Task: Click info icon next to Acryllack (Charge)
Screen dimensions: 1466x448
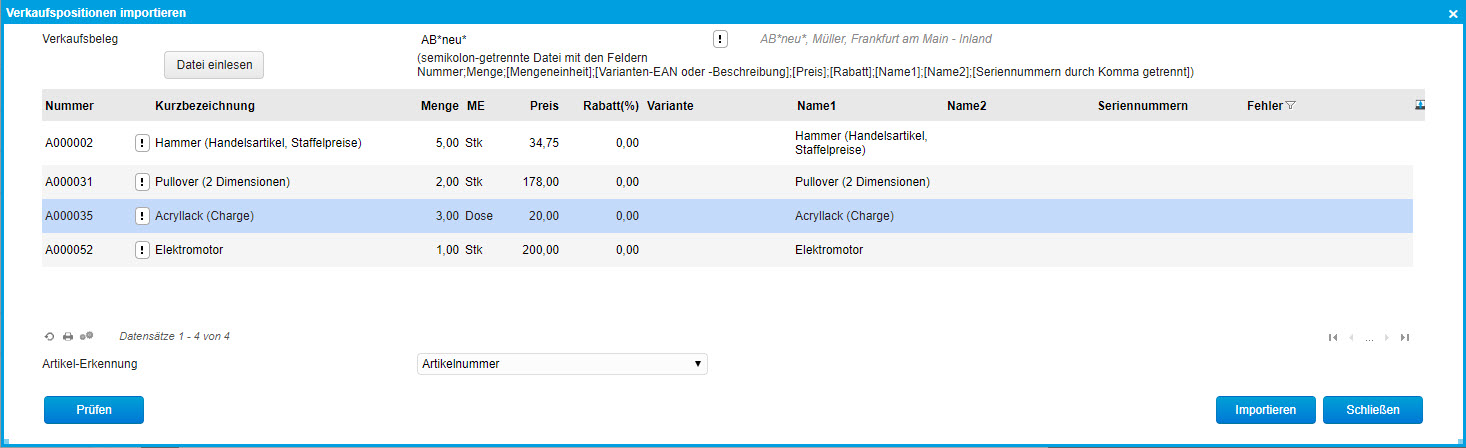Action: click(143, 216)
